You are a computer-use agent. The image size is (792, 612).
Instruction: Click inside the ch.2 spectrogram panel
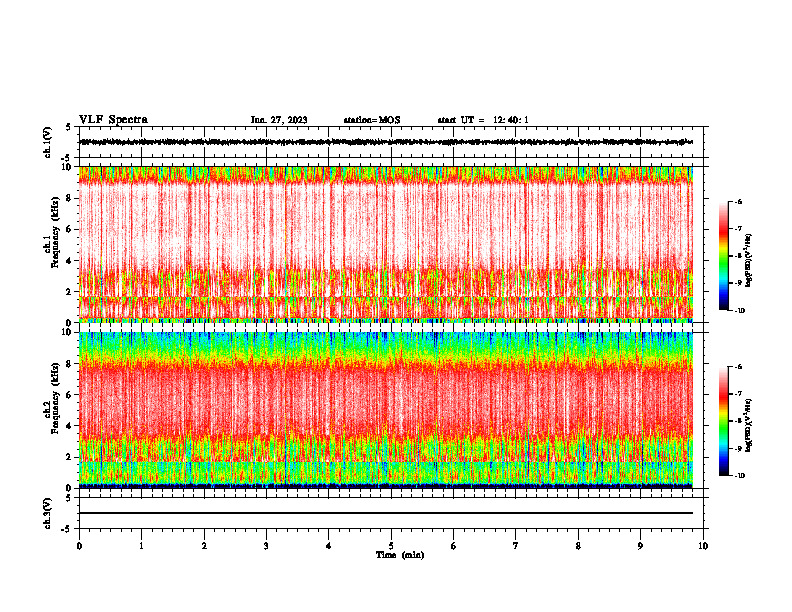point(386,410)
